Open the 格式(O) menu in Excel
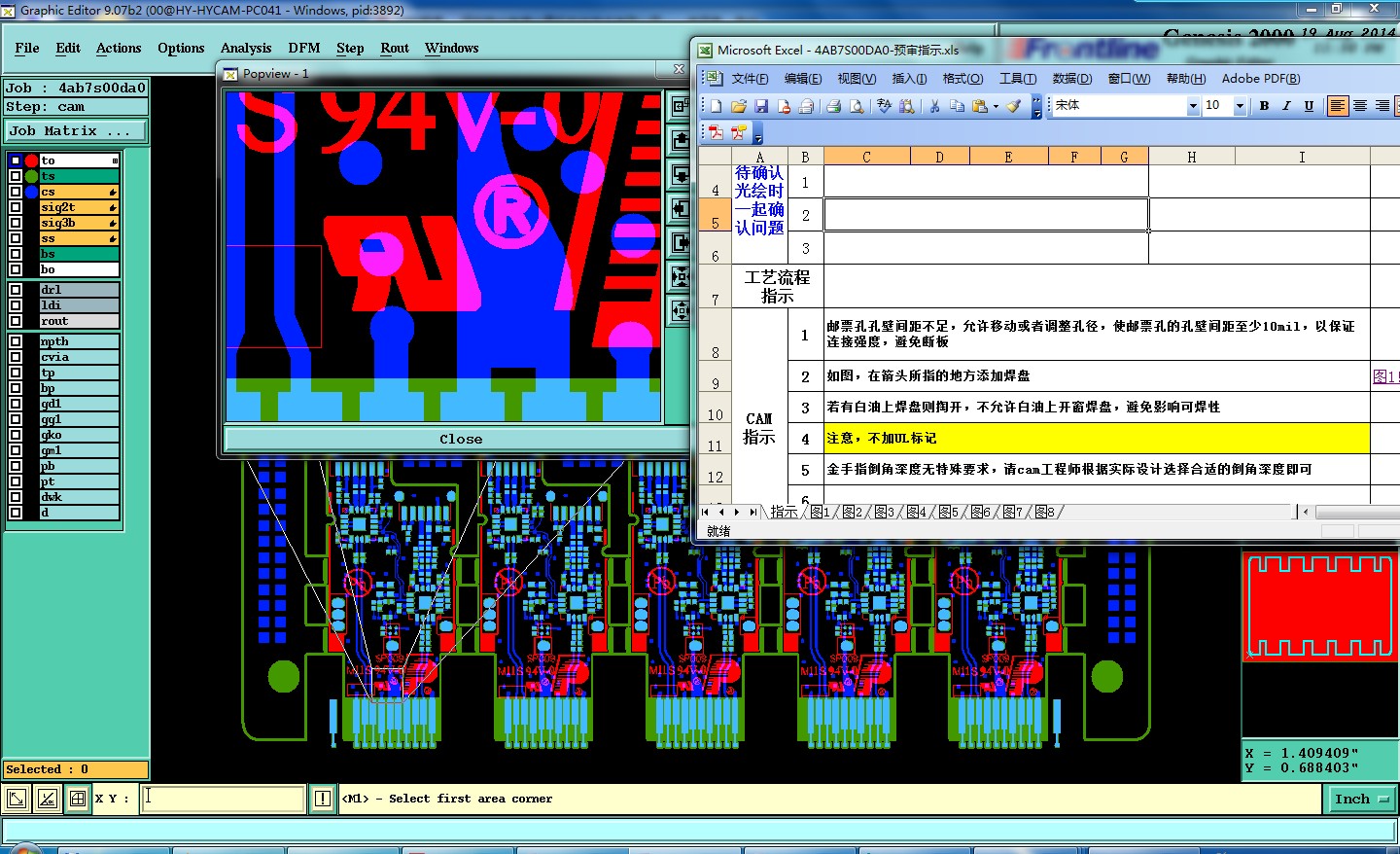1400x854 pixels. pos(962,79)
